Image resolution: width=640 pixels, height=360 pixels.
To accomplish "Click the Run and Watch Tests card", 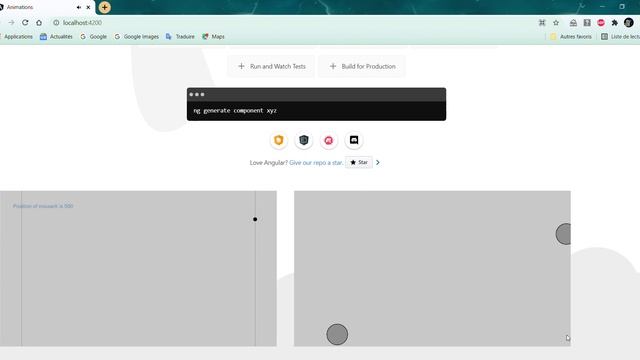I will pyautogui.click(x=271, y=66).
